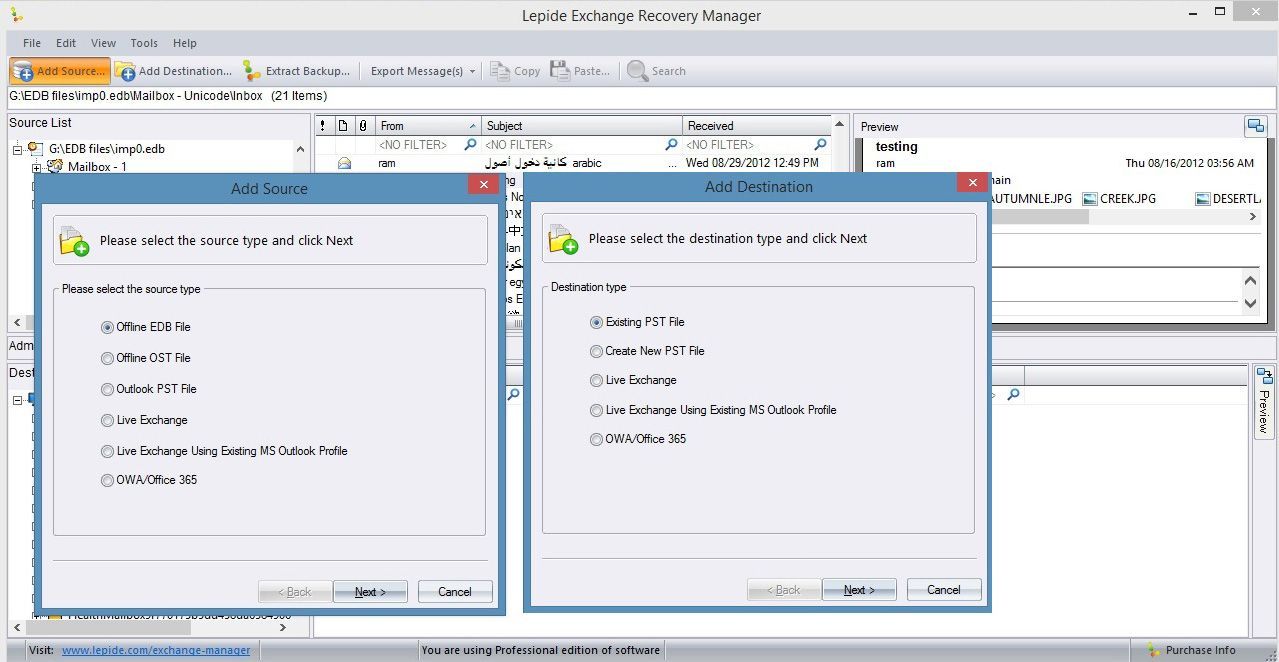Click the CREEK.JPG attachment icon
1279x662 pixels.
pyautogui.click(x=1090, y=199)
